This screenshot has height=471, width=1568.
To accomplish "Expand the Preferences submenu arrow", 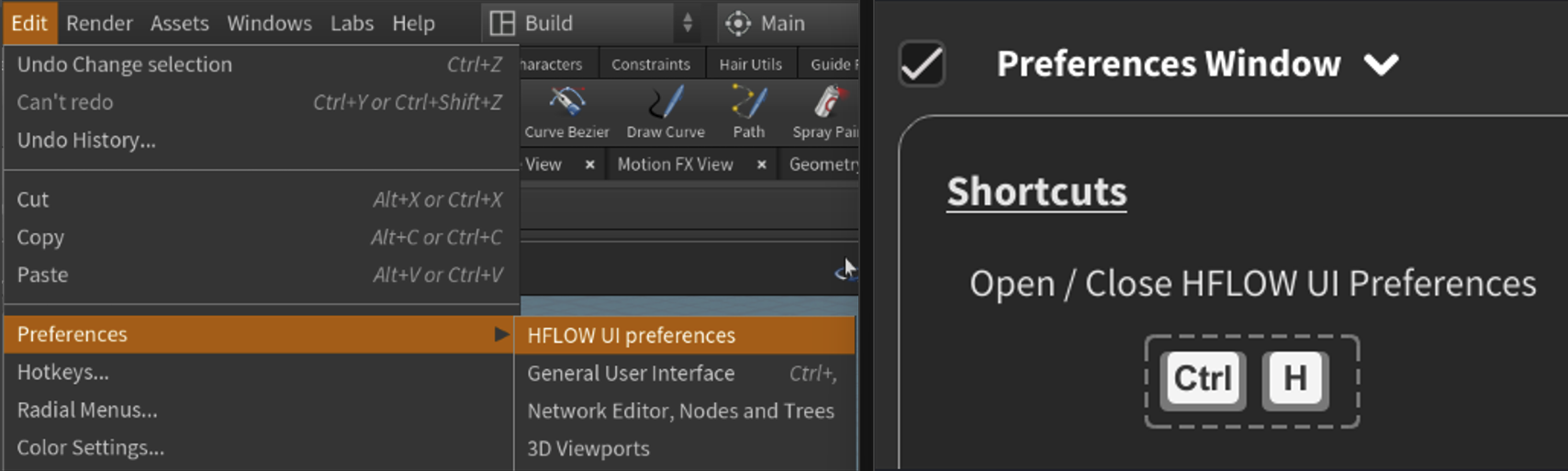I will [x=501, y=334].
